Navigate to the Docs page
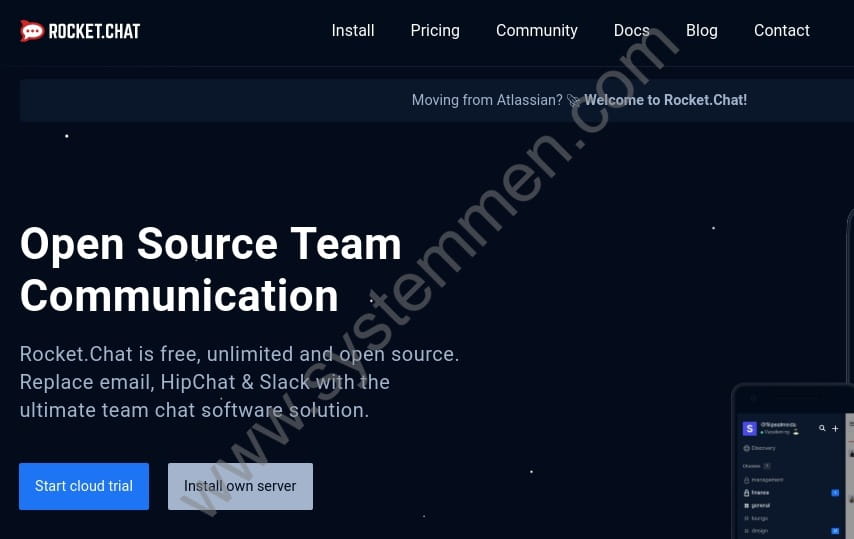The width and height of the screenshot is (854, 539). (632, 30)
